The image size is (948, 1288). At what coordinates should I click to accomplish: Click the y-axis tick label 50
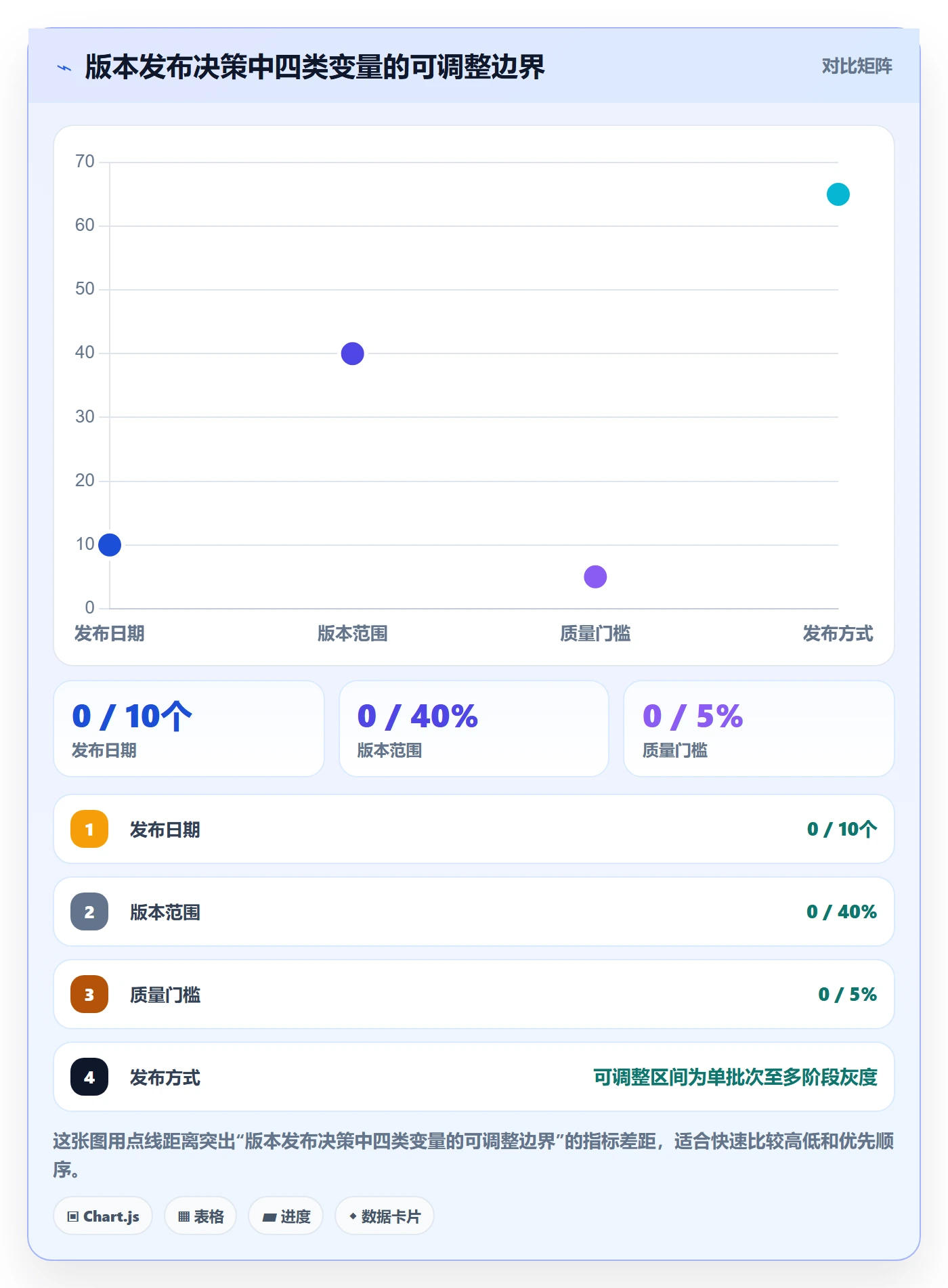[x=85, y=288]
